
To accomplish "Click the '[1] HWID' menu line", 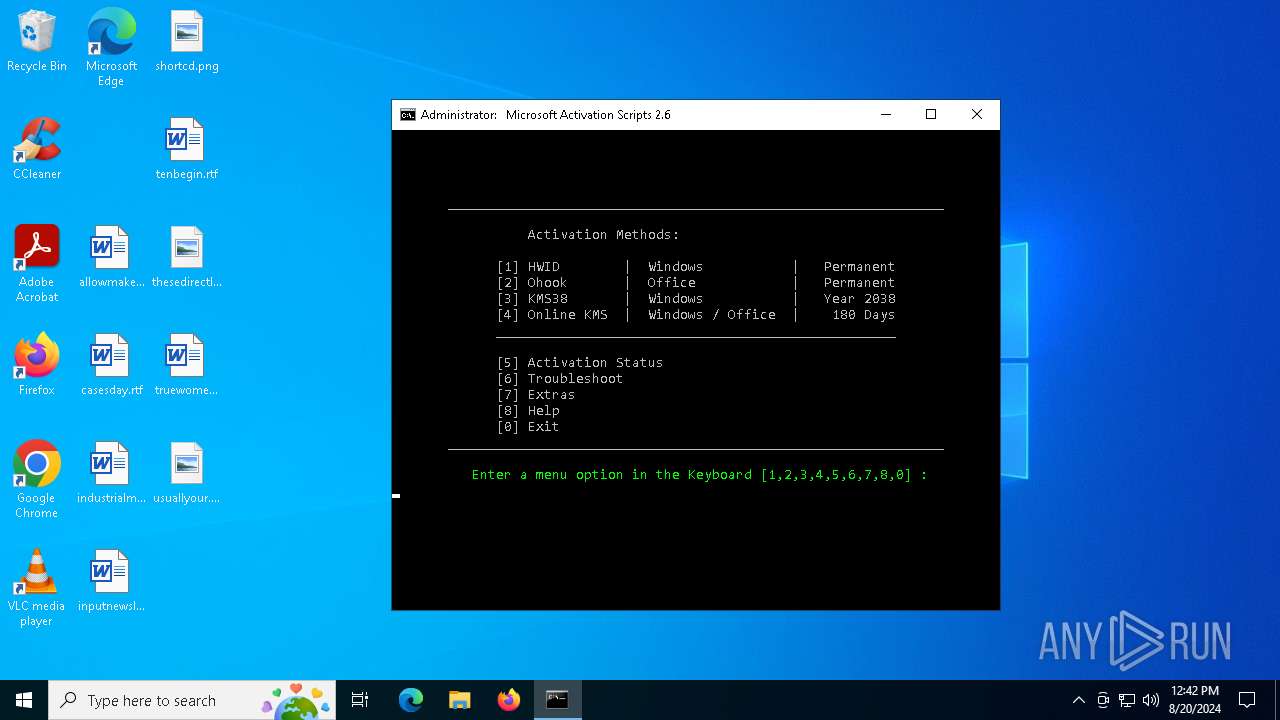I will point(696,267).
